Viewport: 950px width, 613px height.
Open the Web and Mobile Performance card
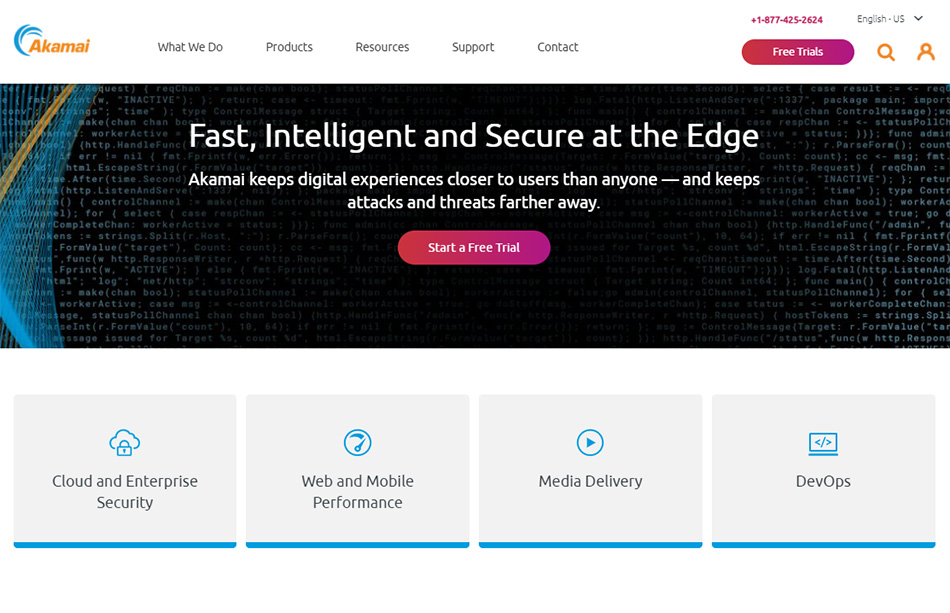[357, 471]
